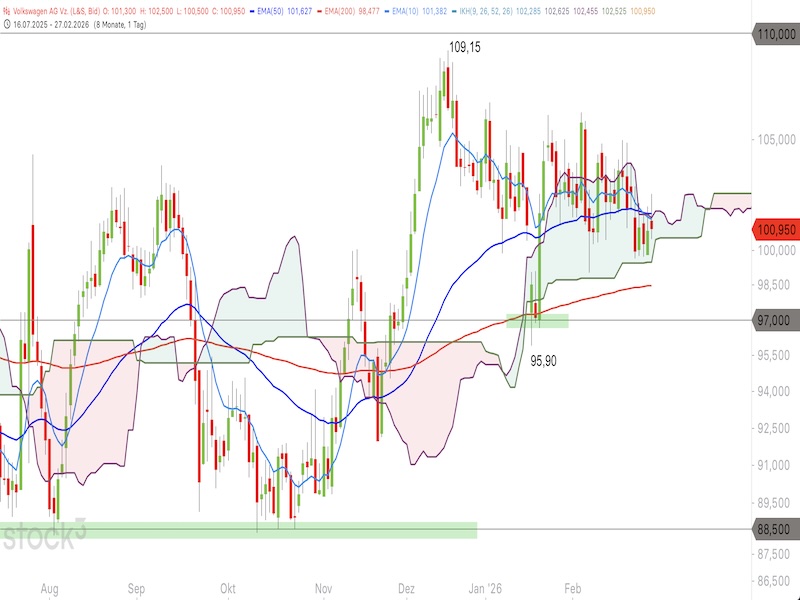
Task: Click the Jan '26 time axis label
Action: pyautogui.click(x=485, y=589)
